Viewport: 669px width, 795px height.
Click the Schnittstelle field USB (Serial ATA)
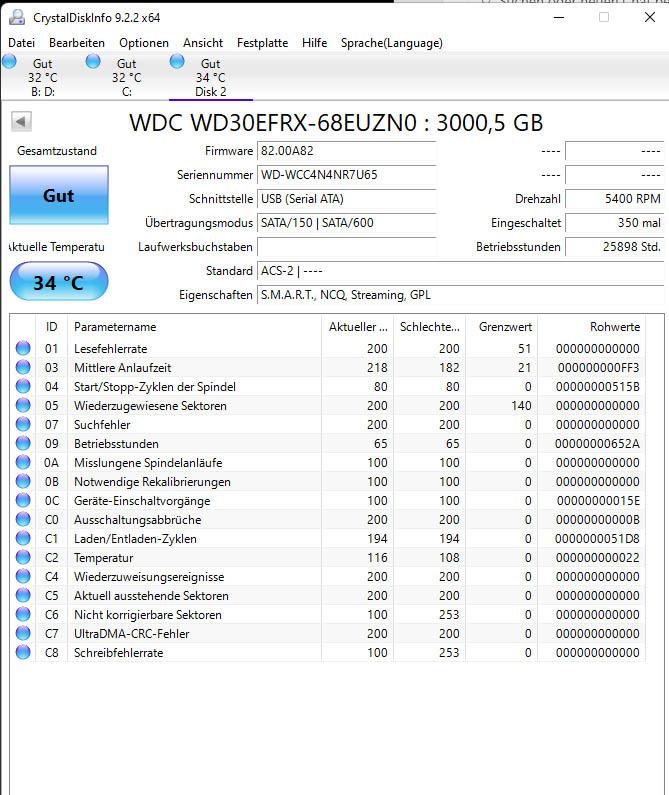[347, 199]
